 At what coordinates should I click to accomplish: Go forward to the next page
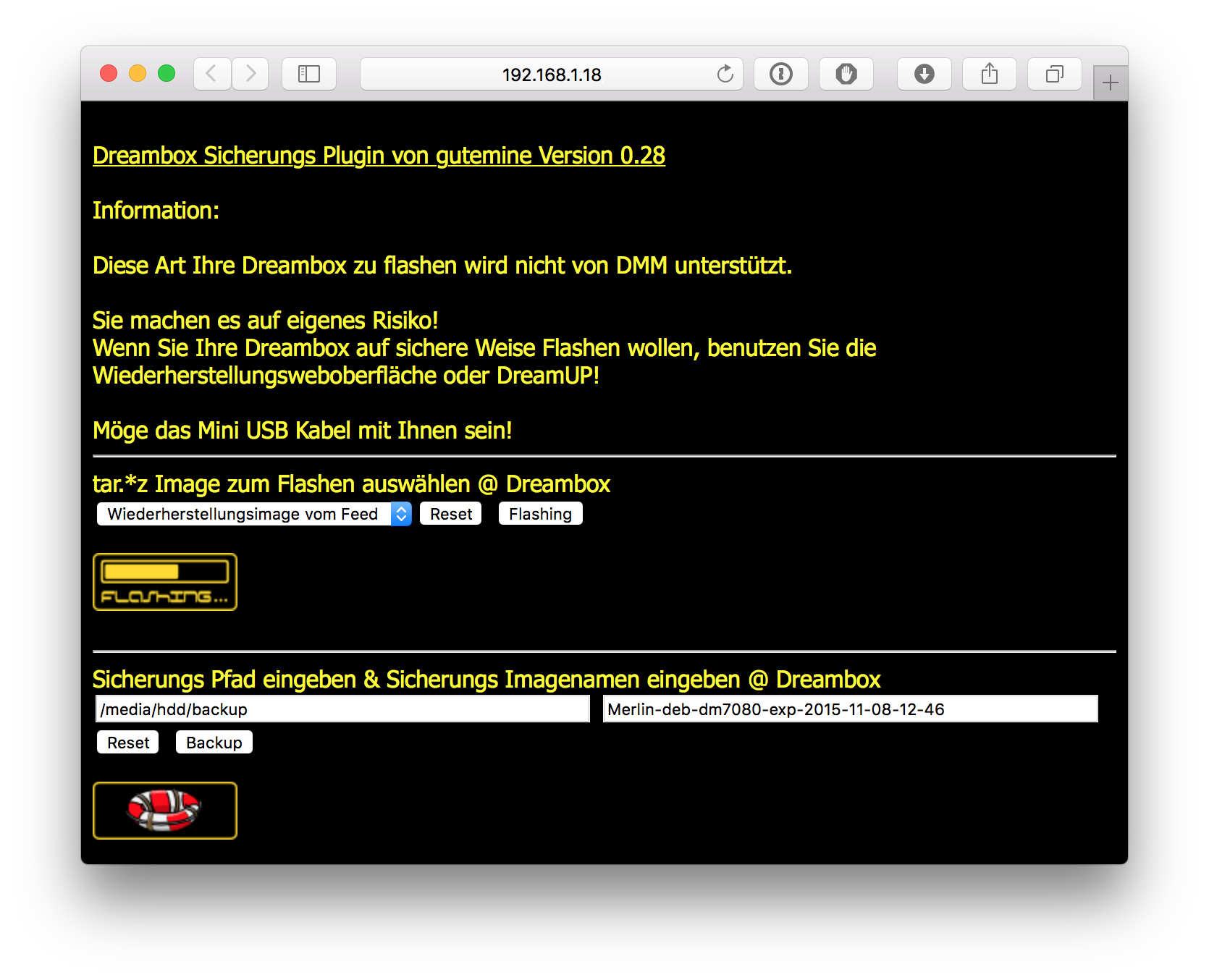tap(250, 74)
